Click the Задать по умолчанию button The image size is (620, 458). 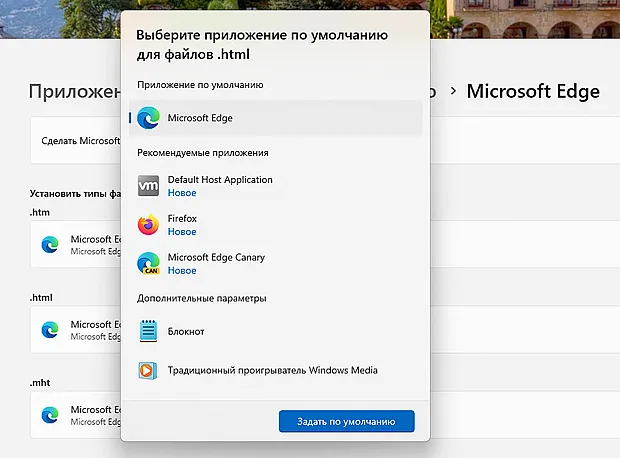347,421
